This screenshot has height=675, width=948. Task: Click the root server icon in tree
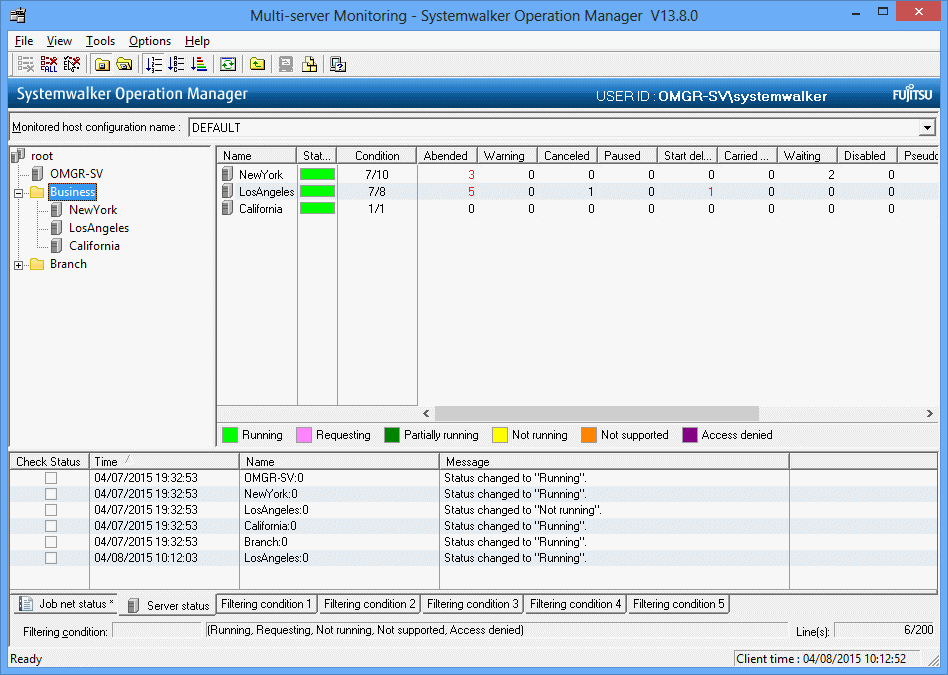tap(19, 155)
